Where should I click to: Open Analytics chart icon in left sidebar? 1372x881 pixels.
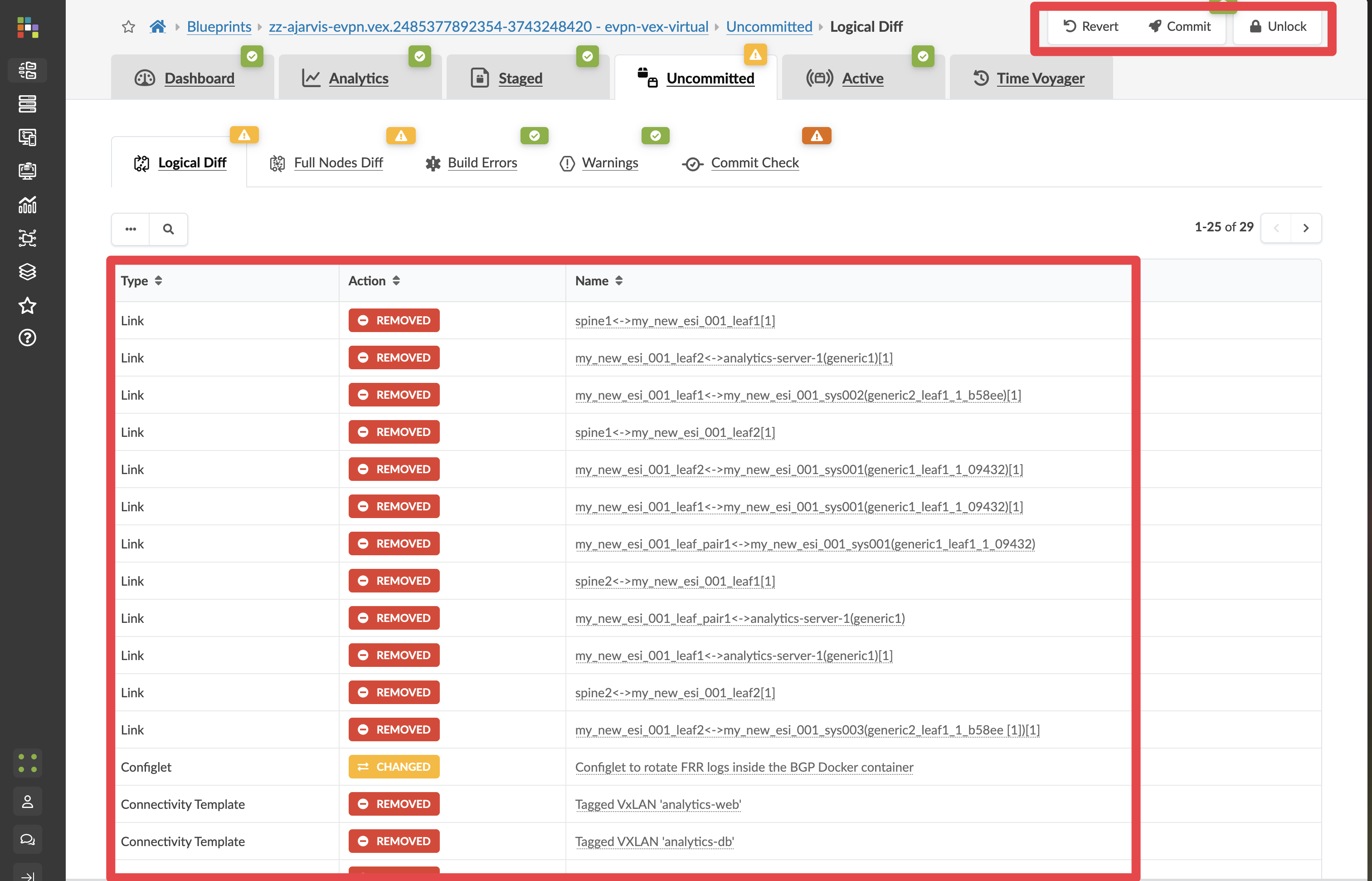pyautogui.click(x=27, y=205)
